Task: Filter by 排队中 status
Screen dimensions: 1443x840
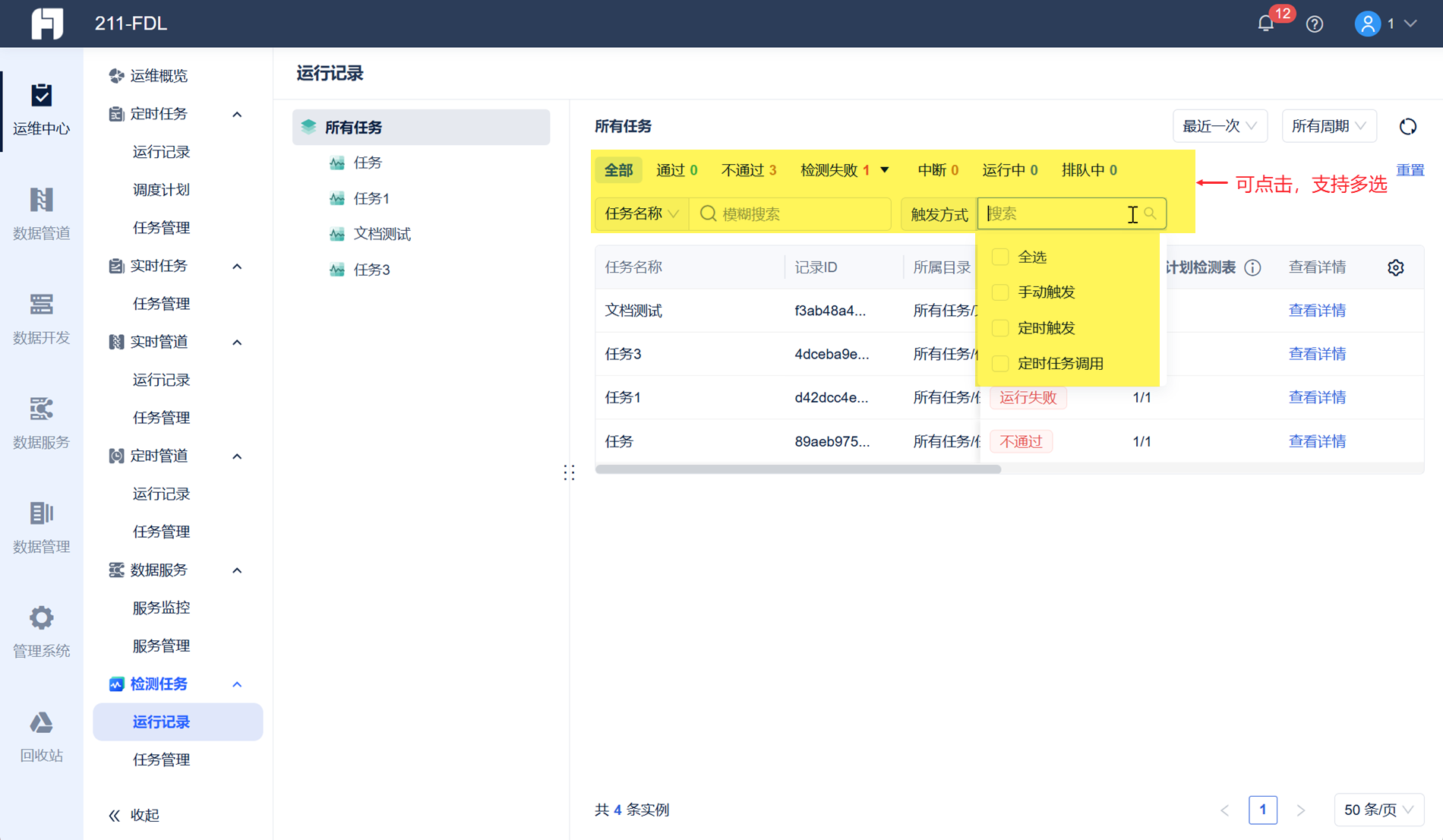Action: [x=1089, y=170]
